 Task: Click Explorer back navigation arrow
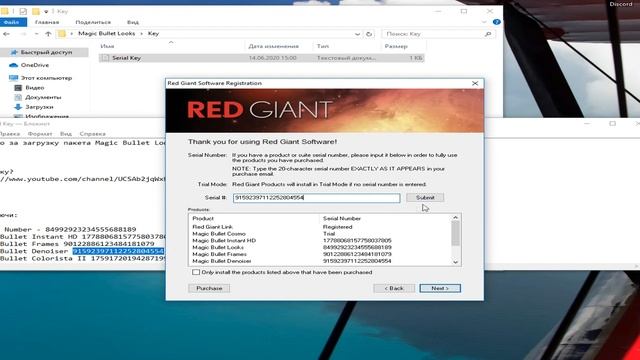[x=6, y=34]
